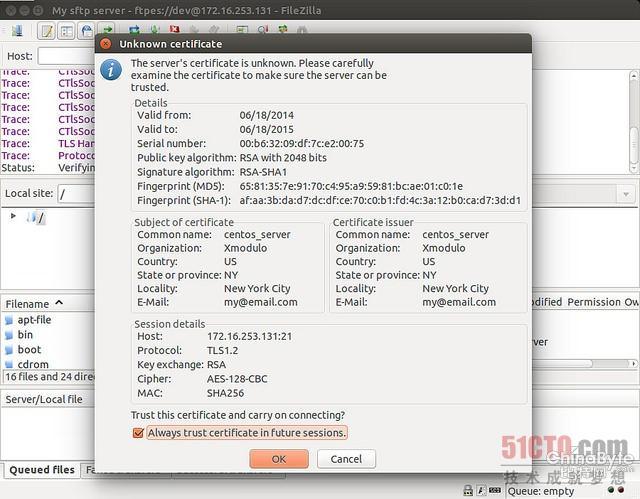Open the Site Manager icon in toolbar
The image size is (640, 499).
(17, 31)
